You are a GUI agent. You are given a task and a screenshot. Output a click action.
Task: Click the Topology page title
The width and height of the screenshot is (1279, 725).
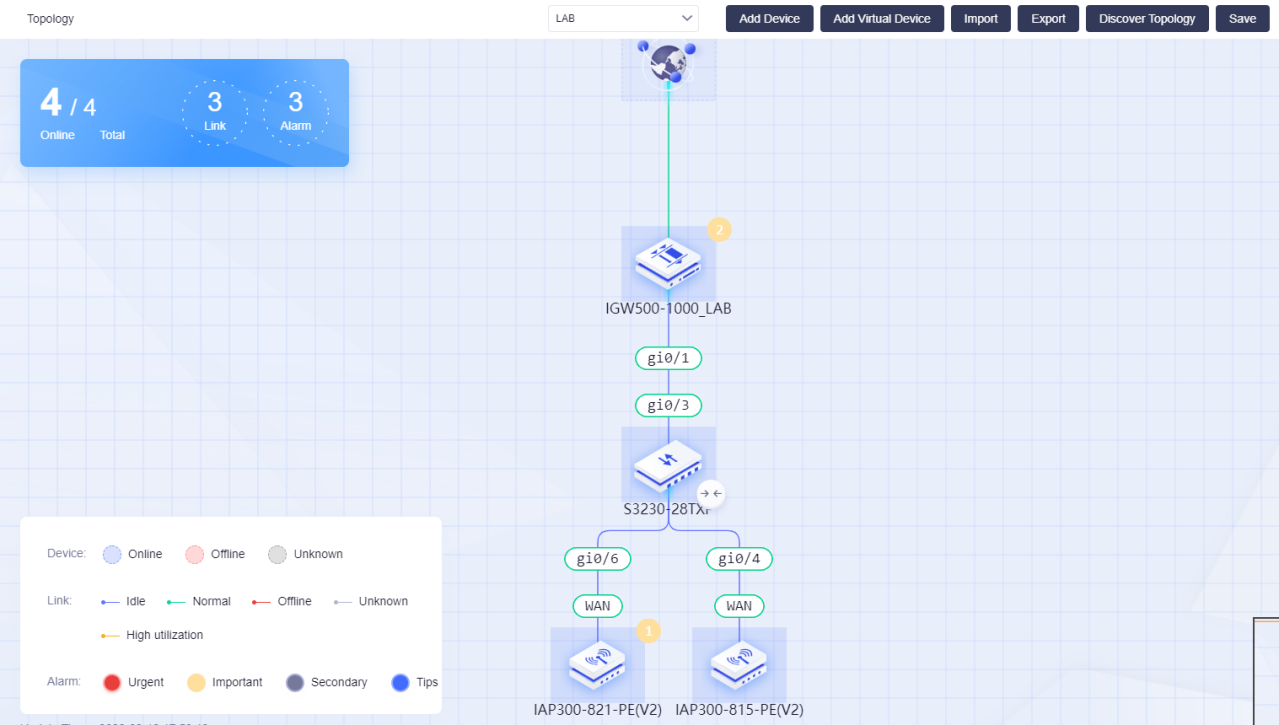50,19
